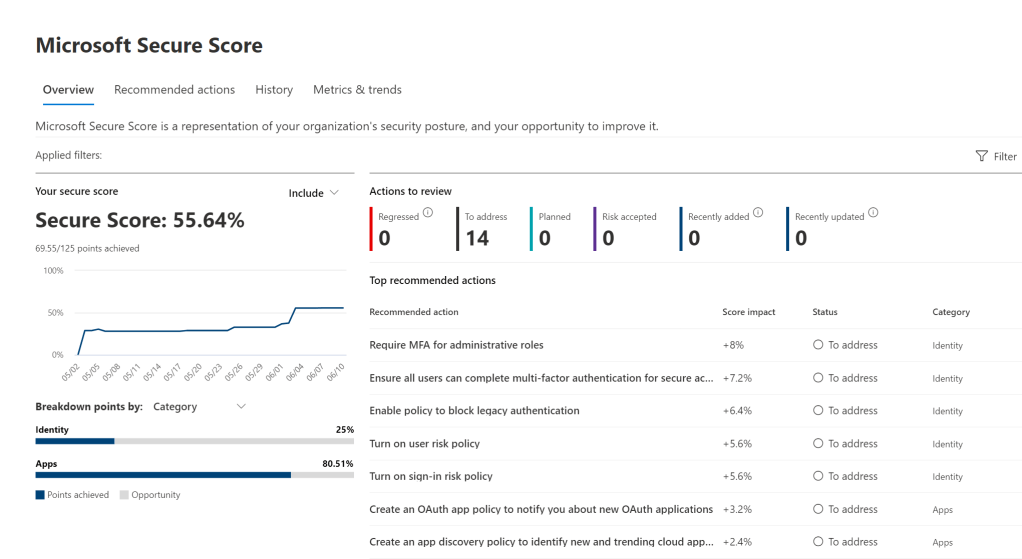
Task: Click status circle for OAuth app policy
Action: pos(818,509)
